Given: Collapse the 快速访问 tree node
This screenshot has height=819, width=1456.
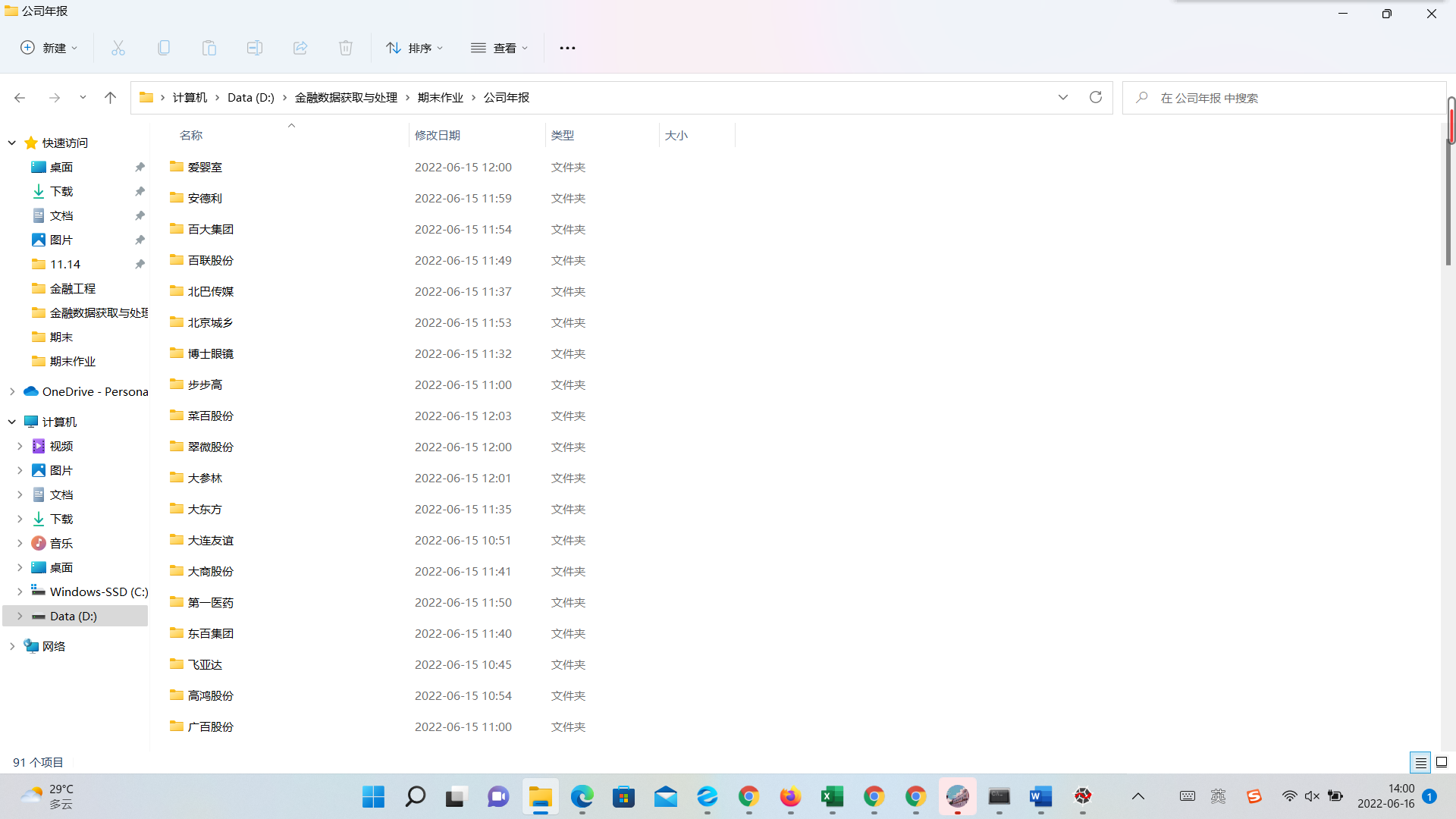Looking at the screenshot, I should point(12,143).
